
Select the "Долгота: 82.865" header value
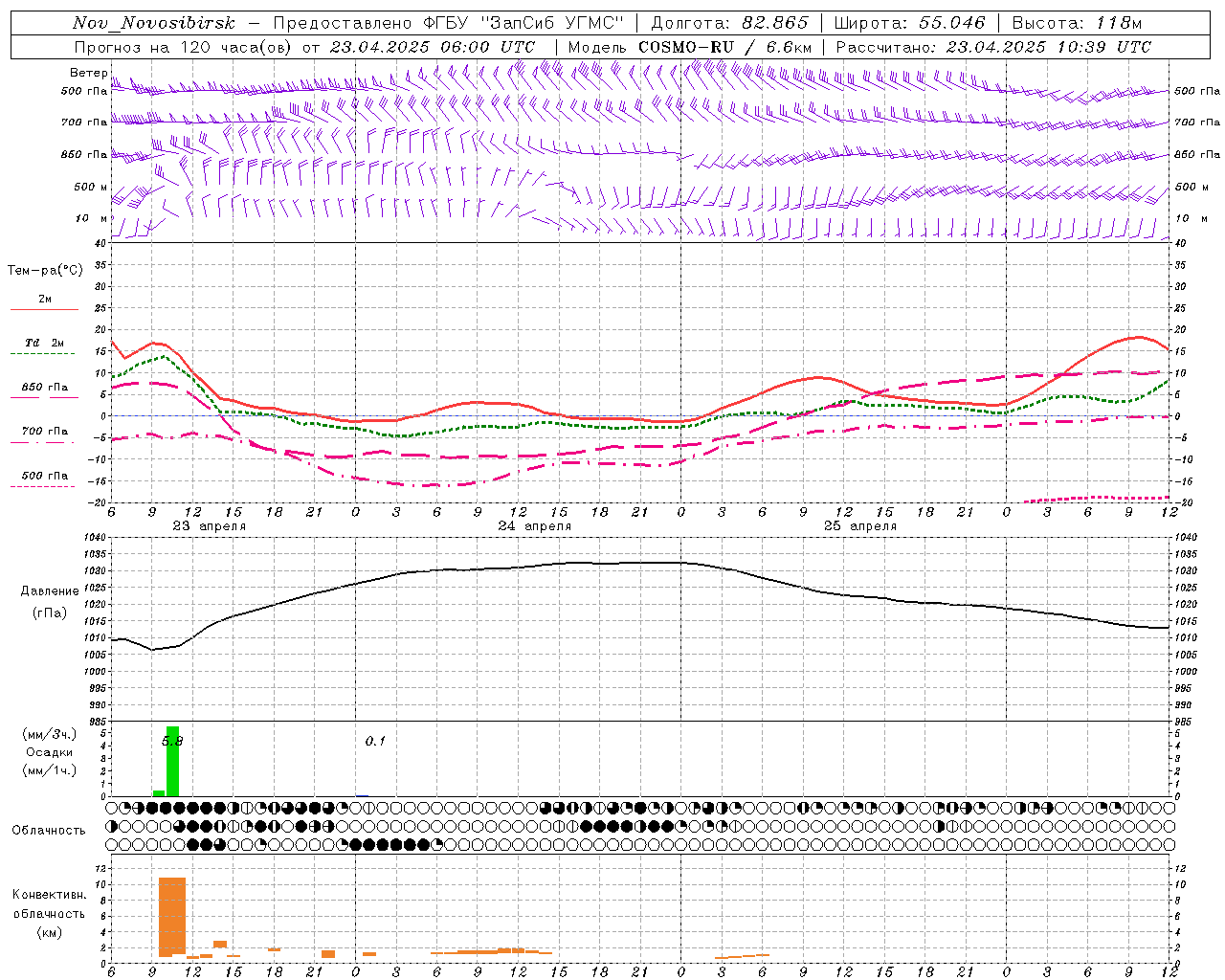pos(729,23)
